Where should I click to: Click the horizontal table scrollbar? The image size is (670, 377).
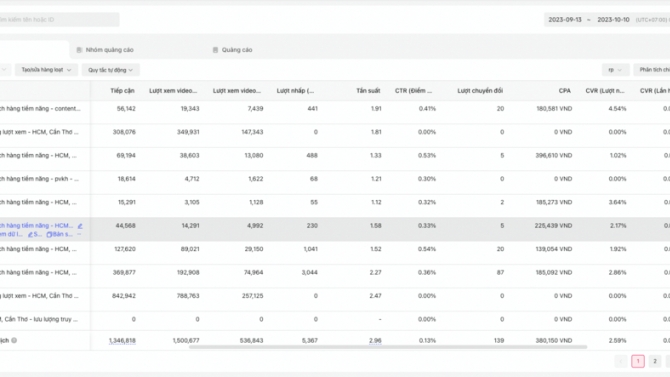388,347
